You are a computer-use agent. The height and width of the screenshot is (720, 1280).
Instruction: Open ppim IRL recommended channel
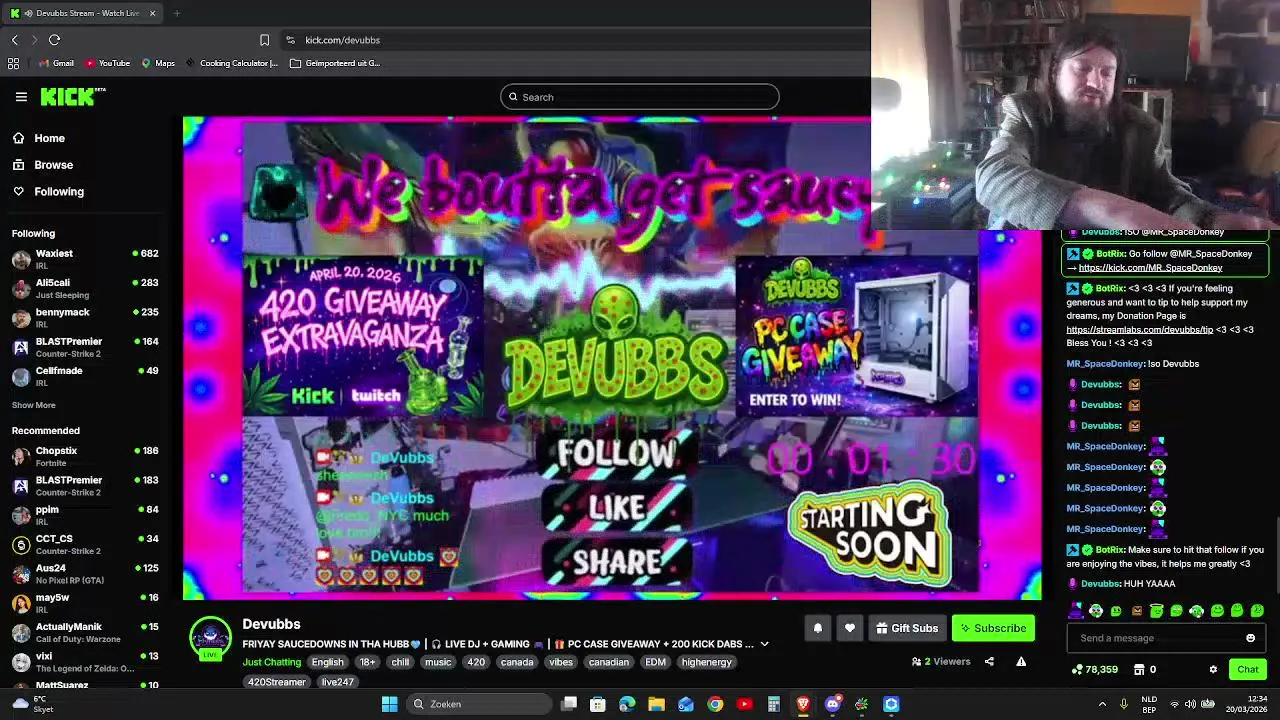[86, 515]
